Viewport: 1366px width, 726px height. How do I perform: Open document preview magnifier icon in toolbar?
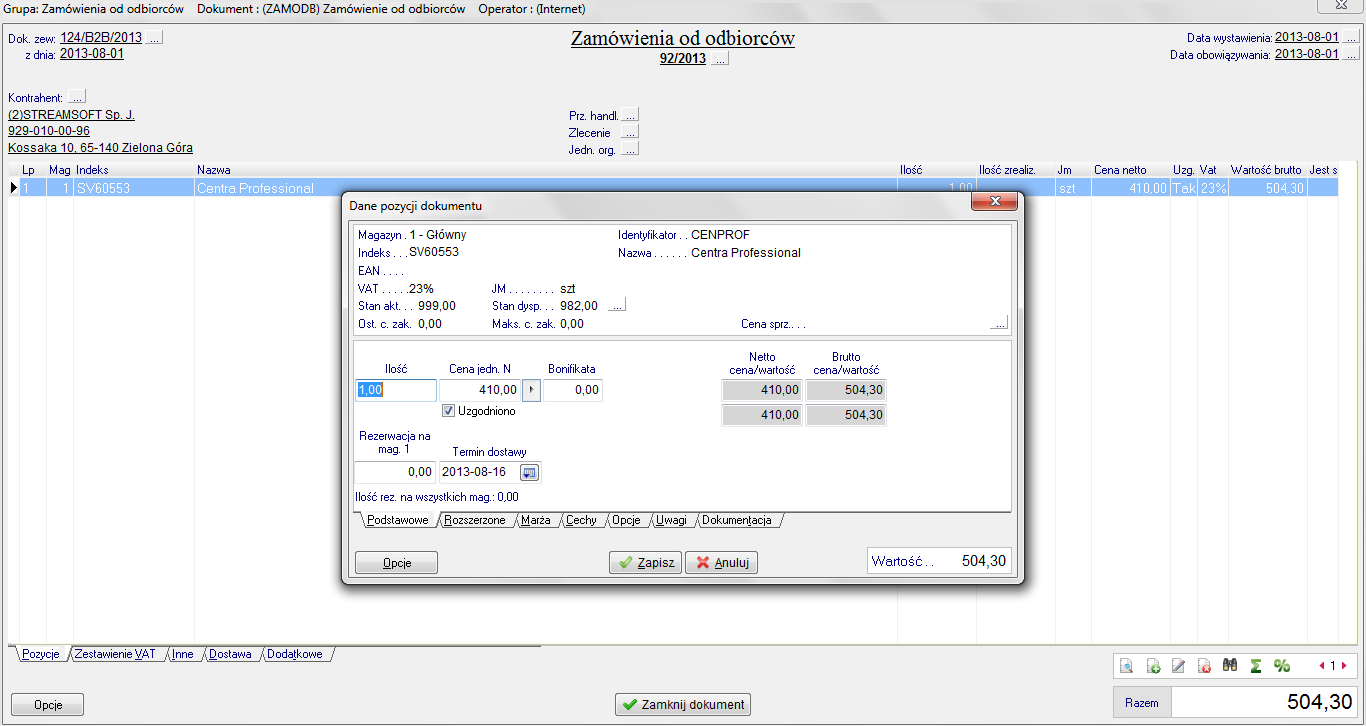coord(1126,666)
